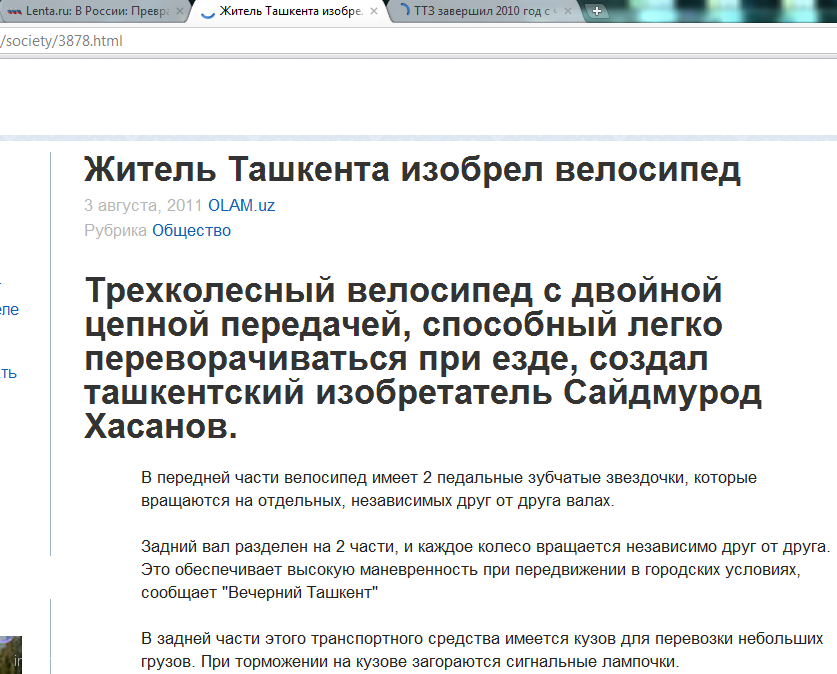Switch to the Lenta.ru tab
The width and height of the screenshot is (837, 674).
[95, 12]
